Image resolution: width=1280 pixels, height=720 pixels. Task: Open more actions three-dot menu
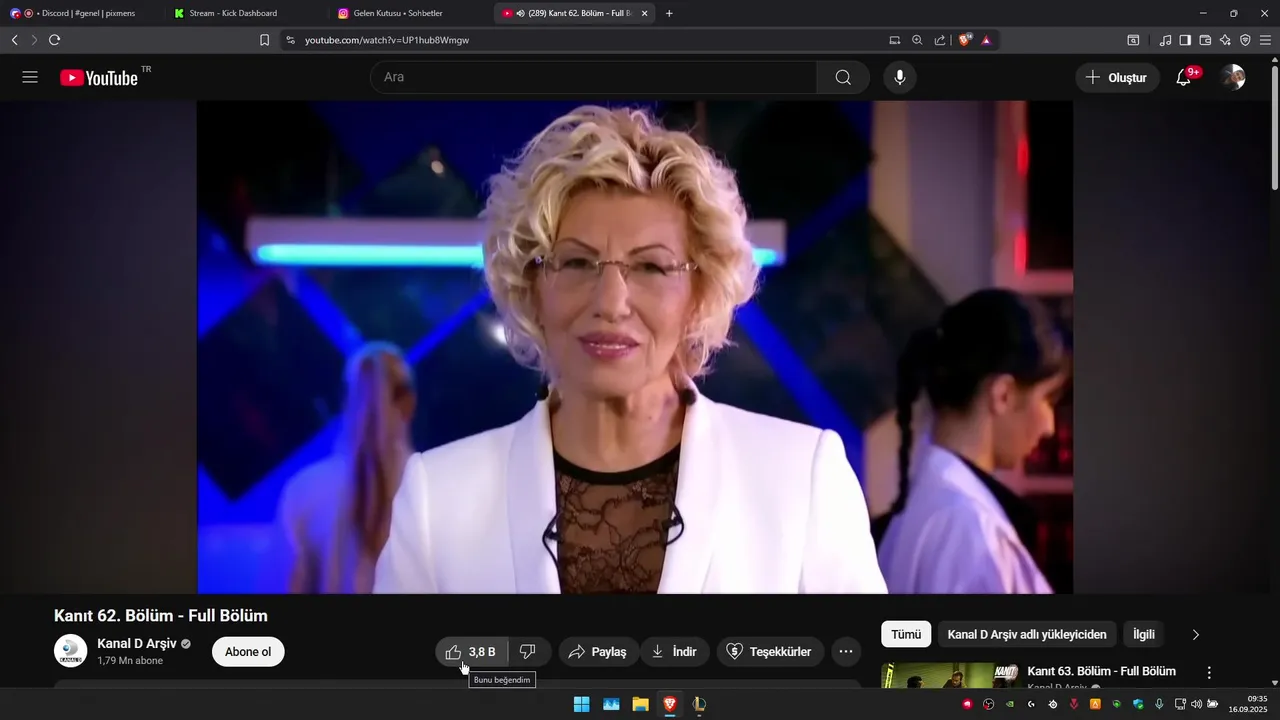pyautogui.click(x=846, y=652)
